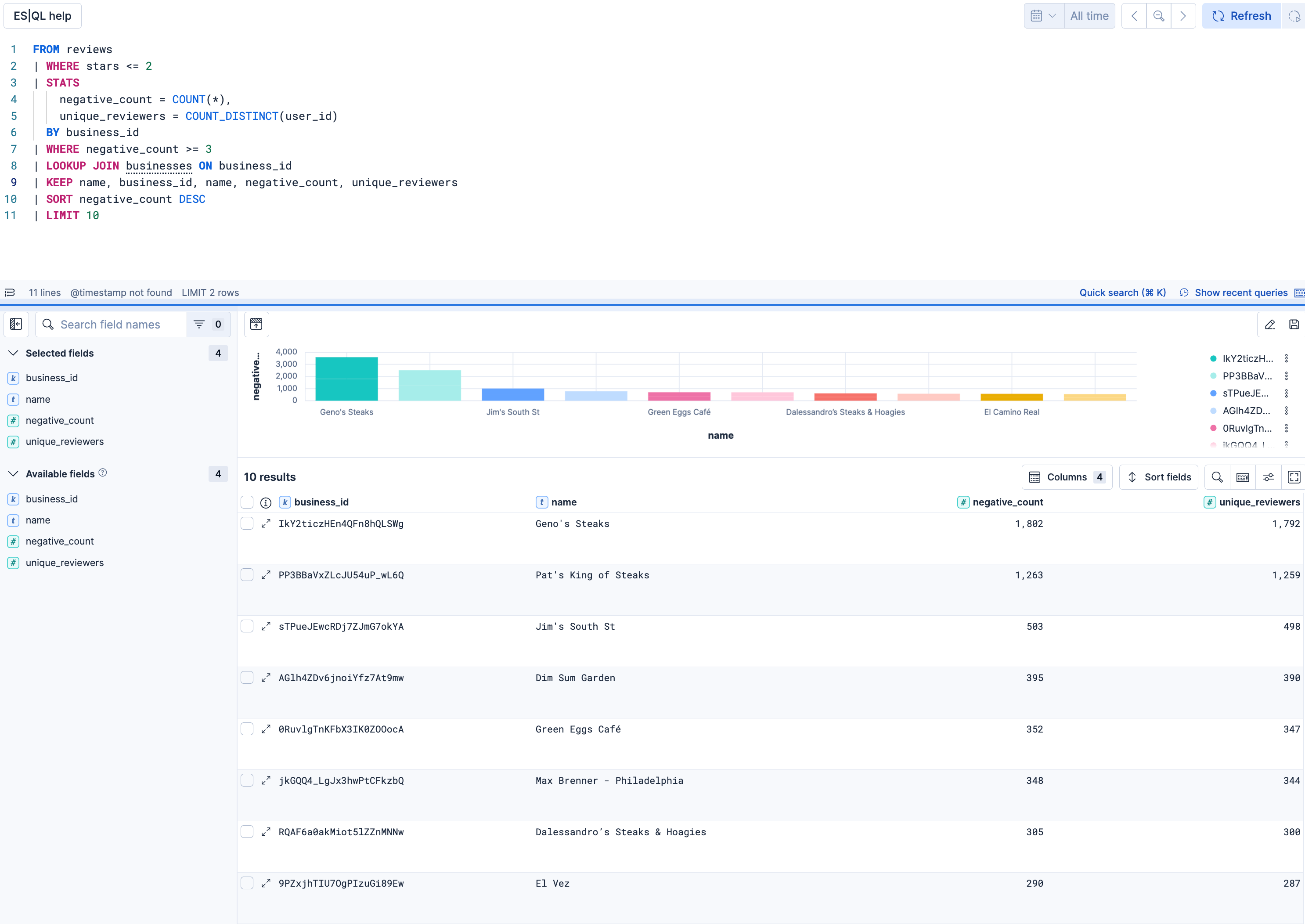Click the save visualization icon
The width and height of the screenshot is (1305, 924).
(x=1294, y=324)
